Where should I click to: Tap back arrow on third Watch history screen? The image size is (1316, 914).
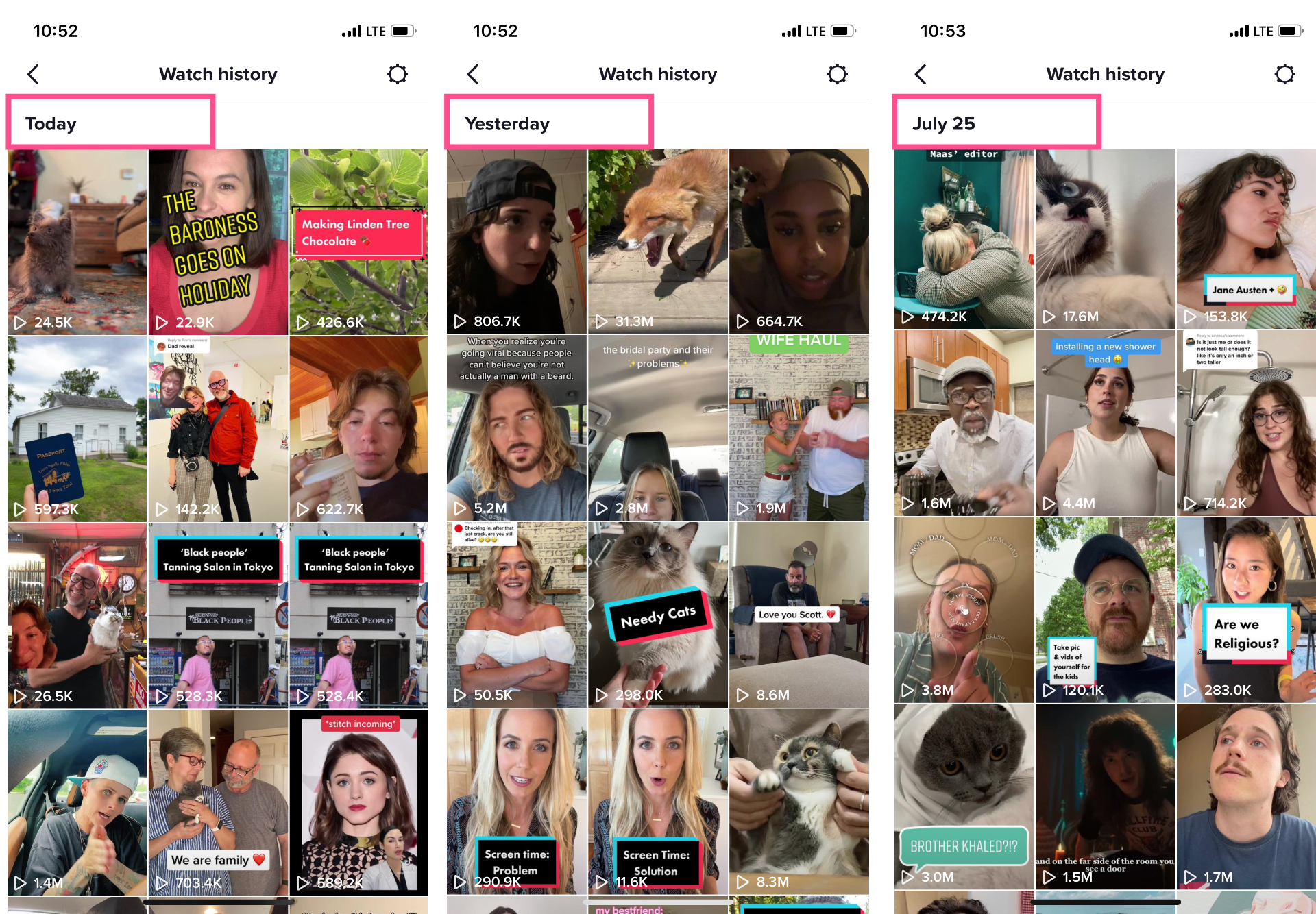coord(920,74)
